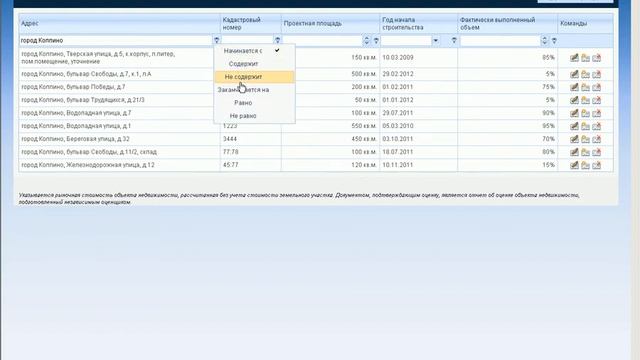Click red-X delete icon for бульвар Победы row
The image size is (640, 360).
point(596,87)
